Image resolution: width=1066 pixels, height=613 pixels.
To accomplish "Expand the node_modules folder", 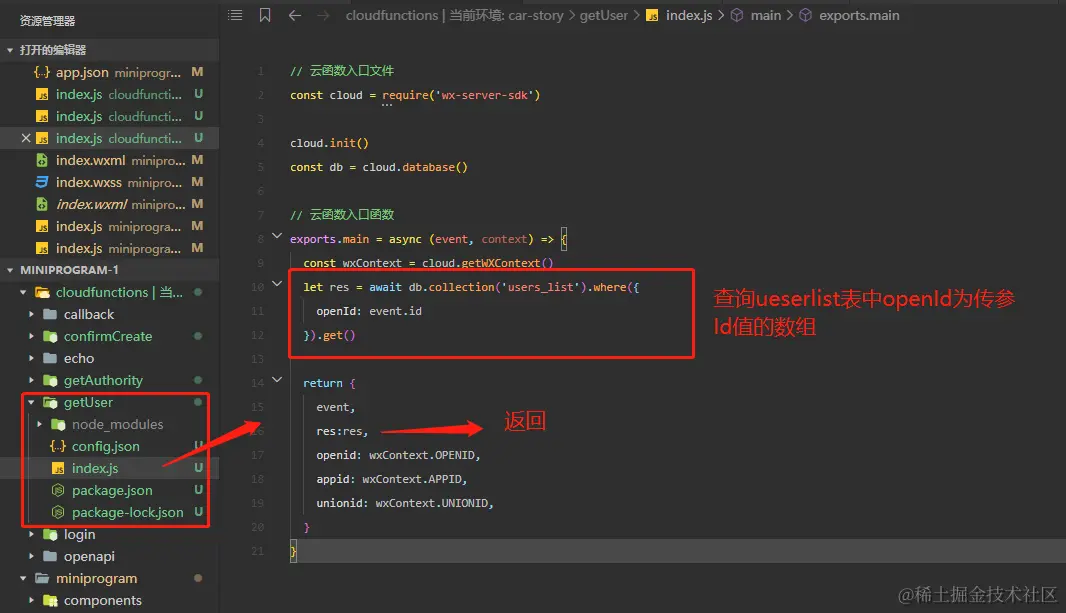I will point(44,424).
